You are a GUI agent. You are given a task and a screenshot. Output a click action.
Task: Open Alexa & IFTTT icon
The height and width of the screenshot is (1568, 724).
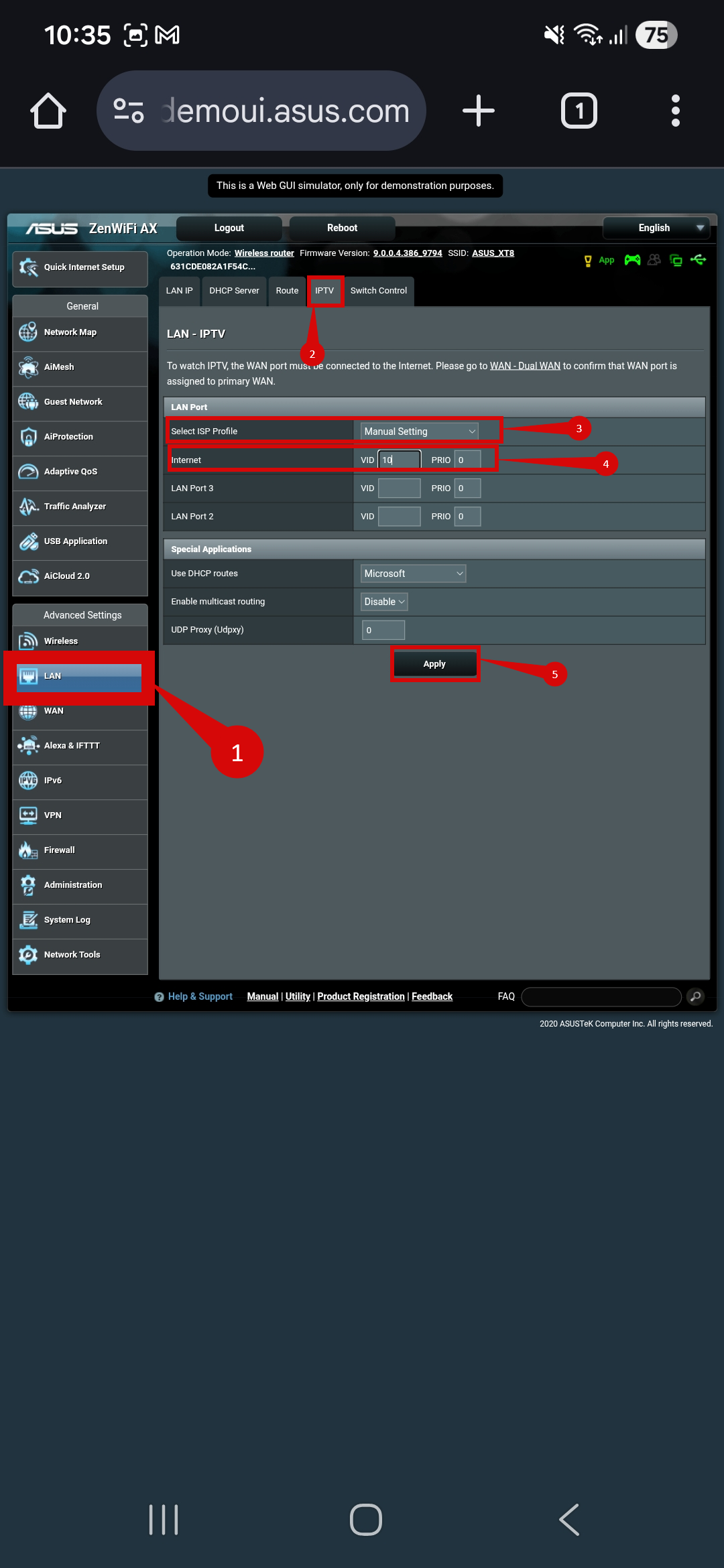[28, 746]
